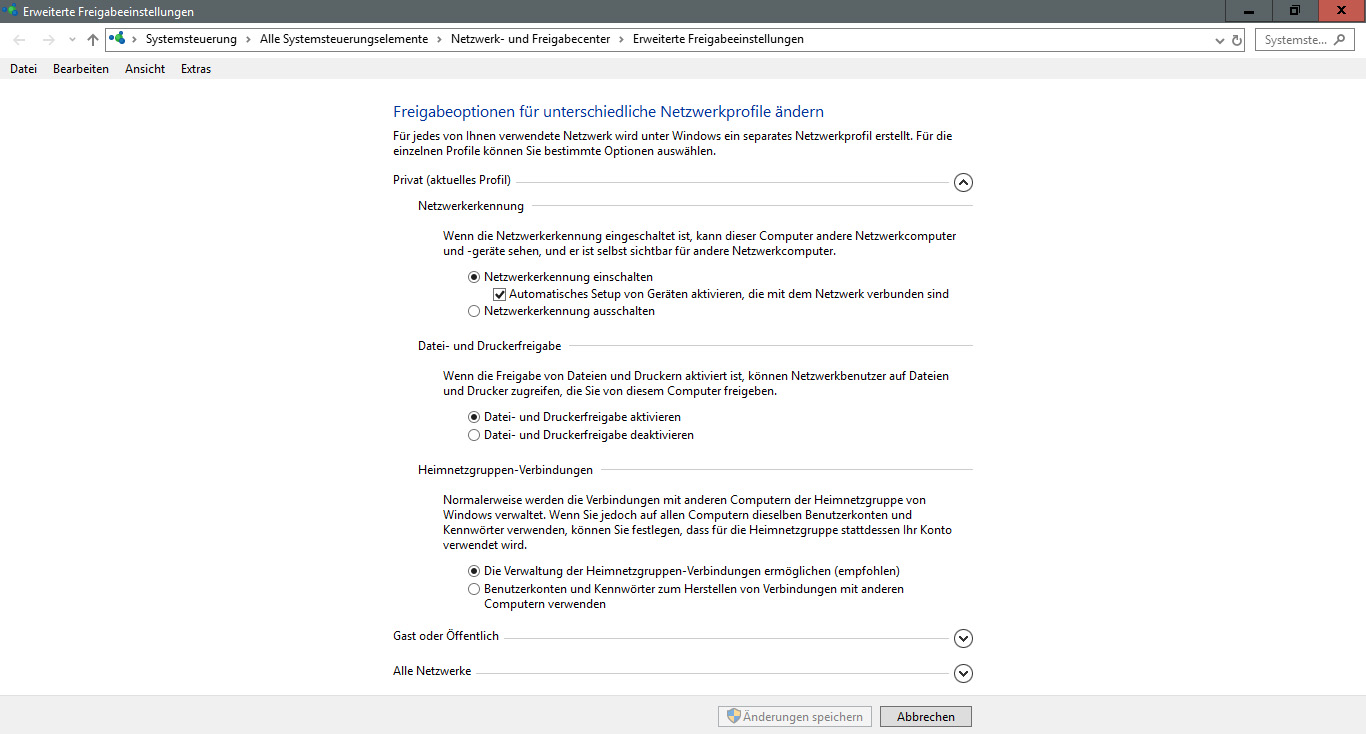This screenshot has height=734, width=1366.
Task: Click the Änderungen speichern button
Action: point(795,716)
